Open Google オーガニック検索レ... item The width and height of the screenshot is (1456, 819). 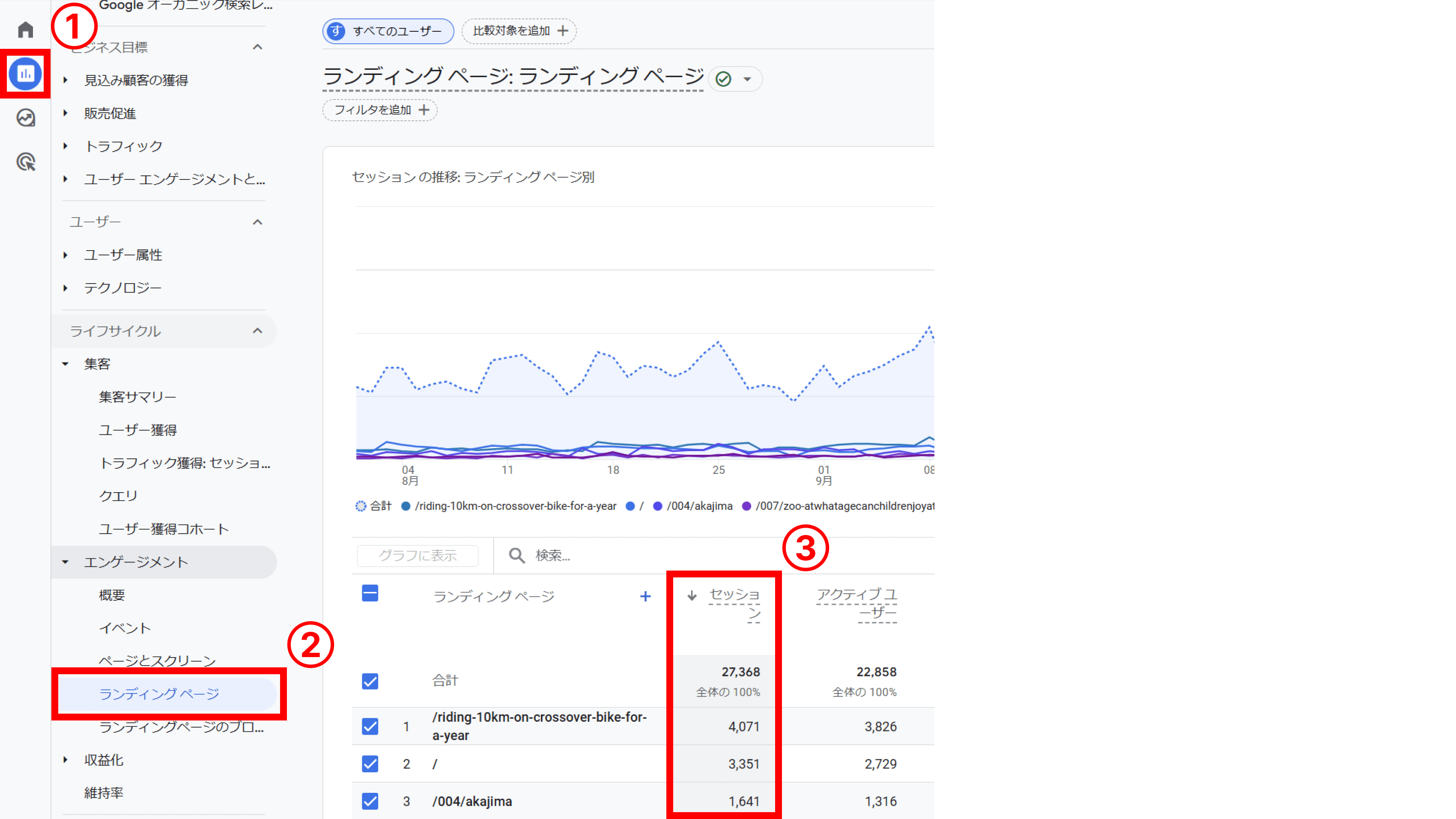[x=185, y=6]
